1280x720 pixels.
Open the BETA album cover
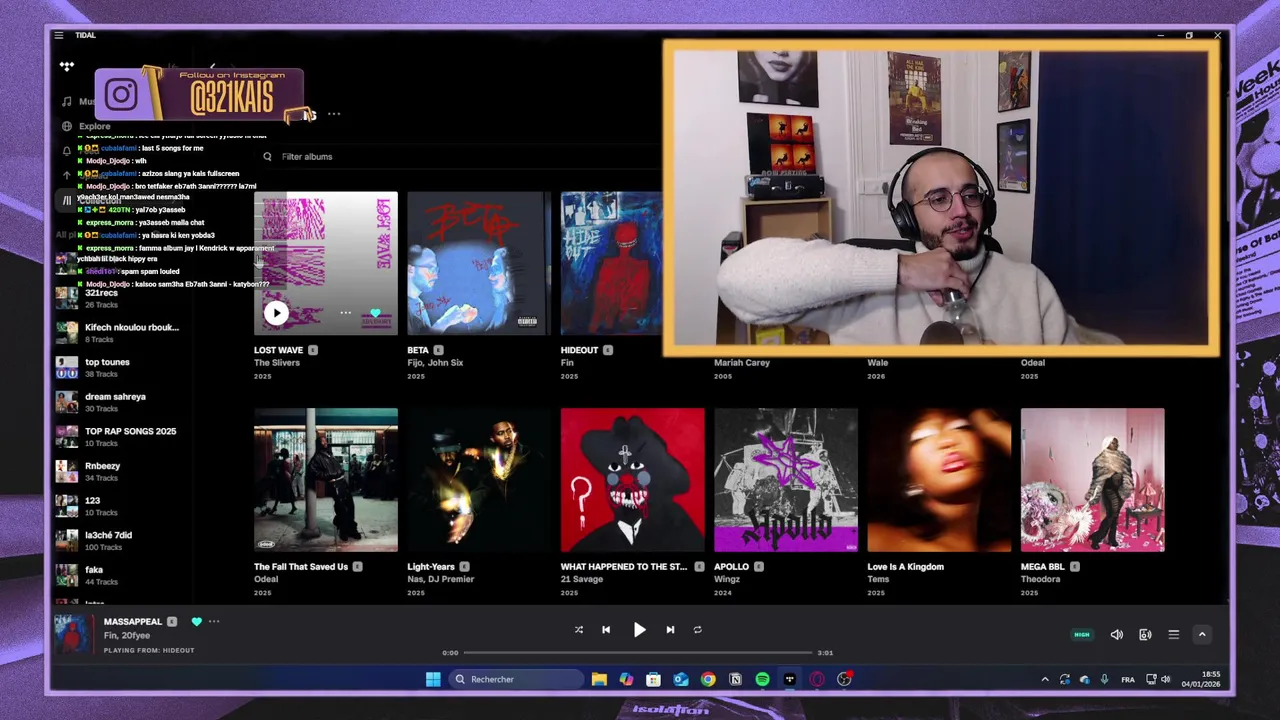[479, 264]
